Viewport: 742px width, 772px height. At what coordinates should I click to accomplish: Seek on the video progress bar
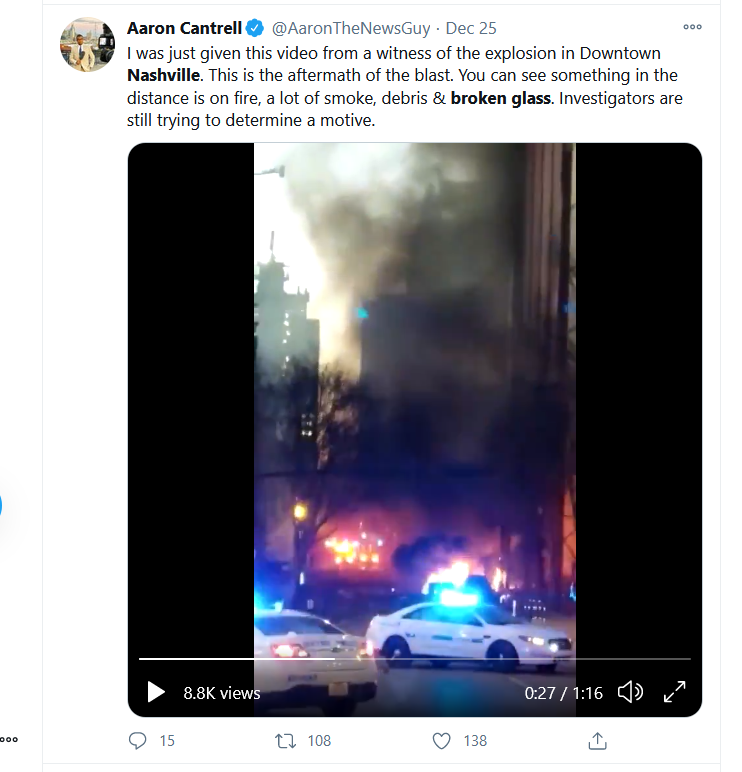415,658
